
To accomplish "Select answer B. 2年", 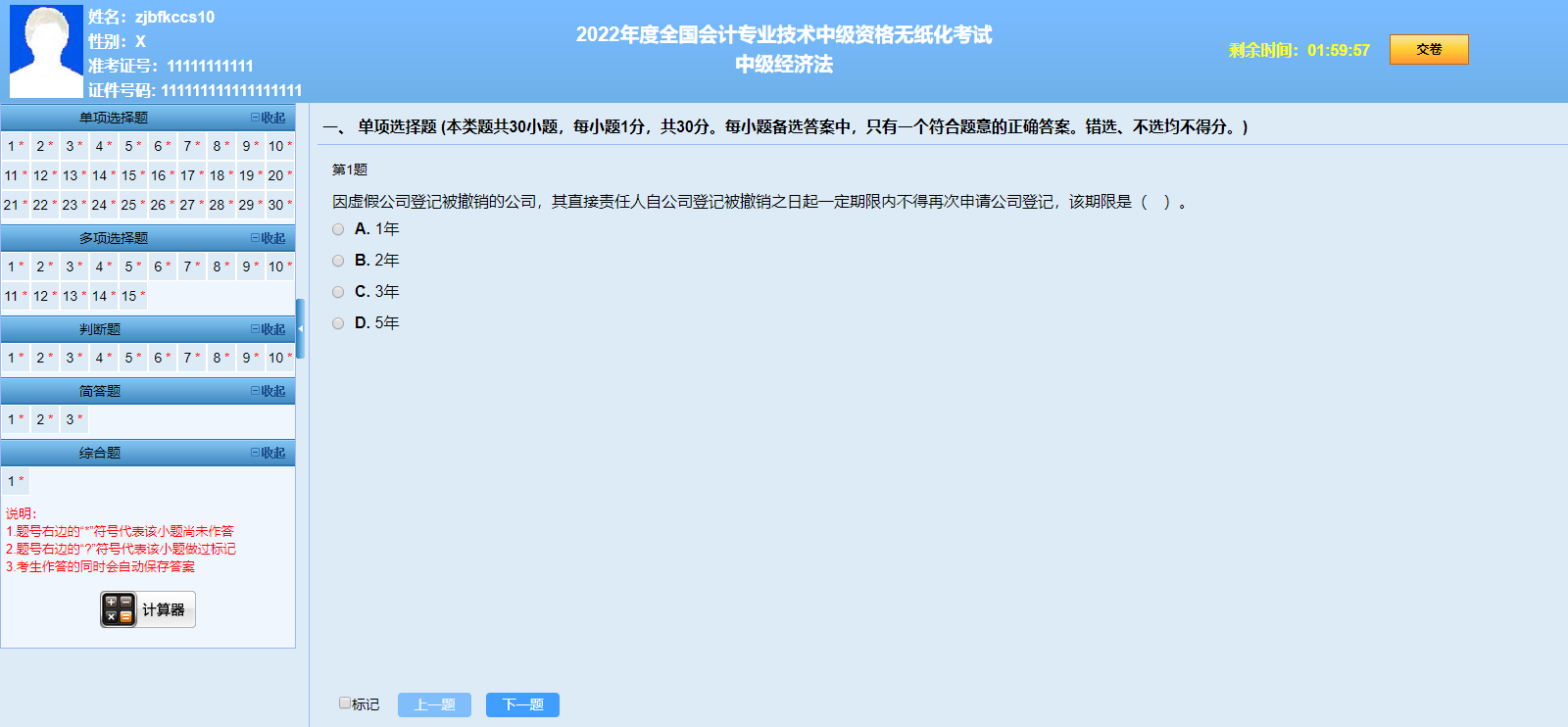I will [x=338, y=261].
